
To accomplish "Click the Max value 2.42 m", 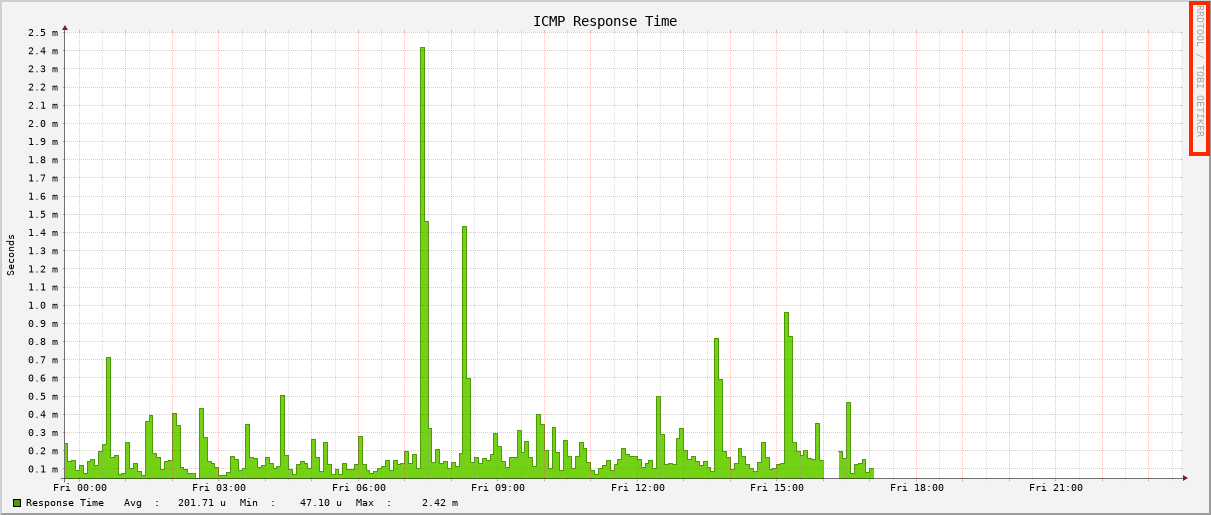I will [x=440, y=503].
